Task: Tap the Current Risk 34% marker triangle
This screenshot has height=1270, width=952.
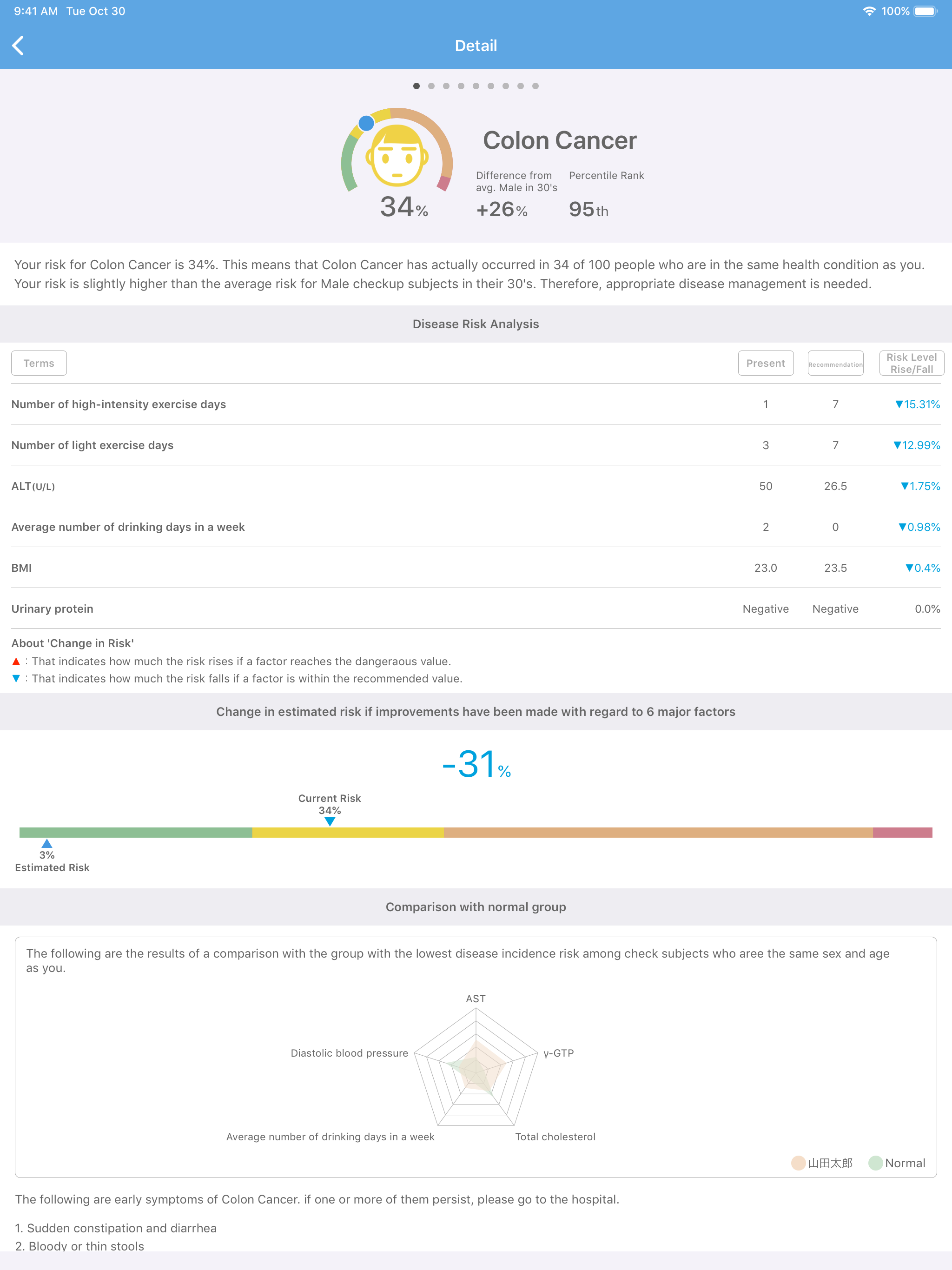Action: point(330,821)
